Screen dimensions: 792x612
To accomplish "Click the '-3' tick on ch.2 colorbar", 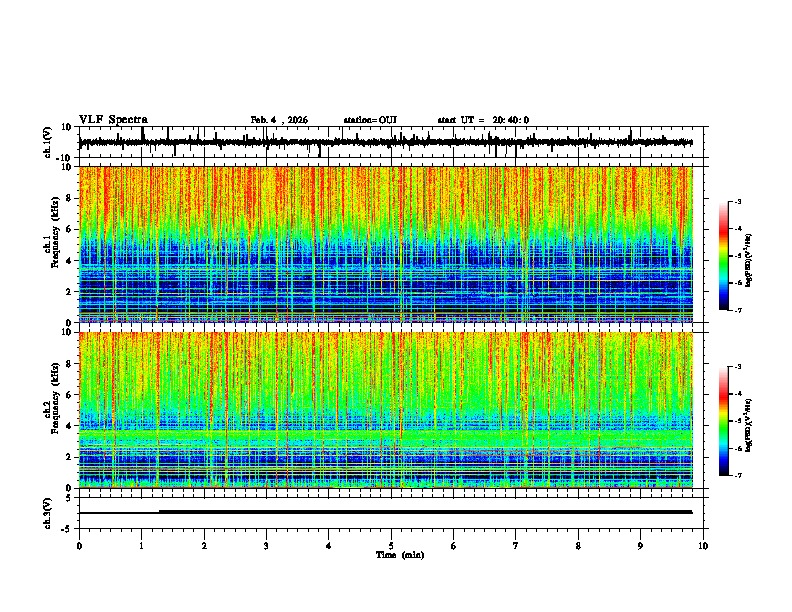I will pos(738,367).
